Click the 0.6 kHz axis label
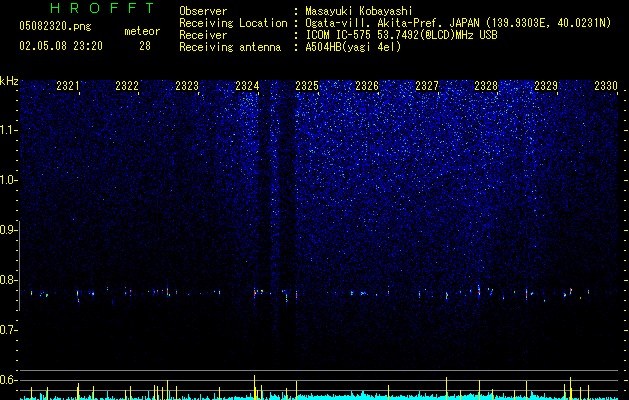Screen dimensions: 629x400 7,380
